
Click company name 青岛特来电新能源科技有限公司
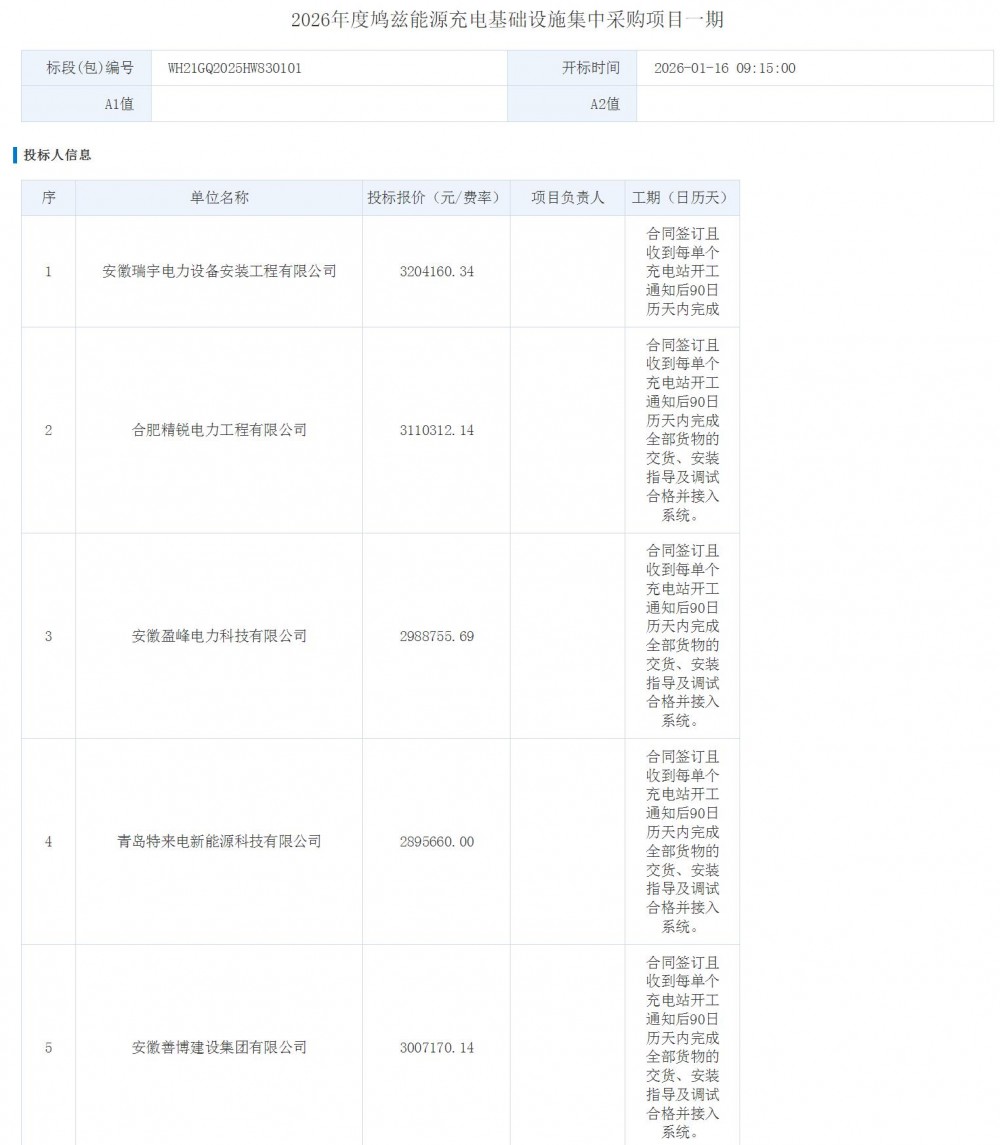219,842
